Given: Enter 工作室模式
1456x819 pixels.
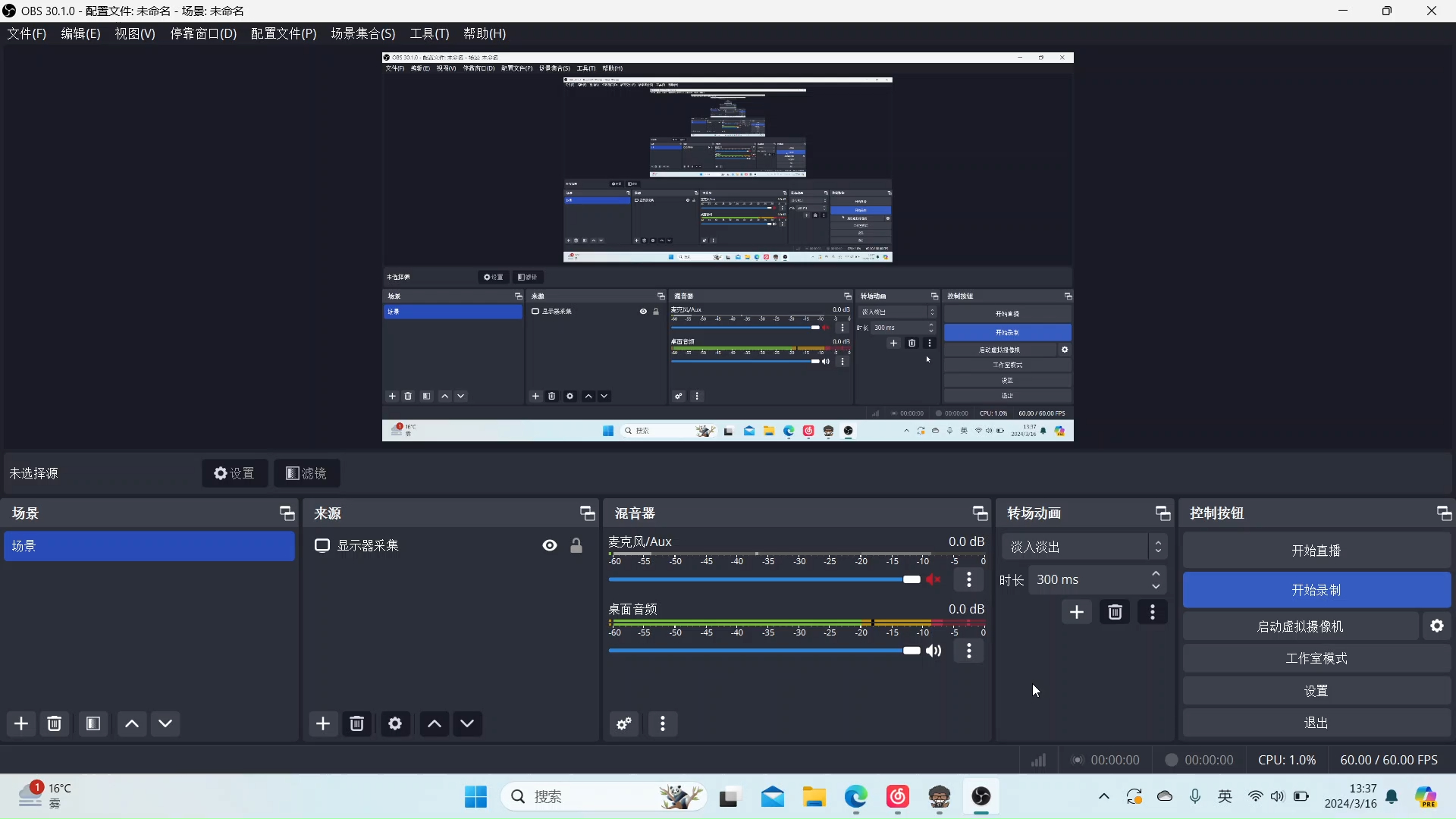Looking at the screenshot, I should tap(1316, 658).
